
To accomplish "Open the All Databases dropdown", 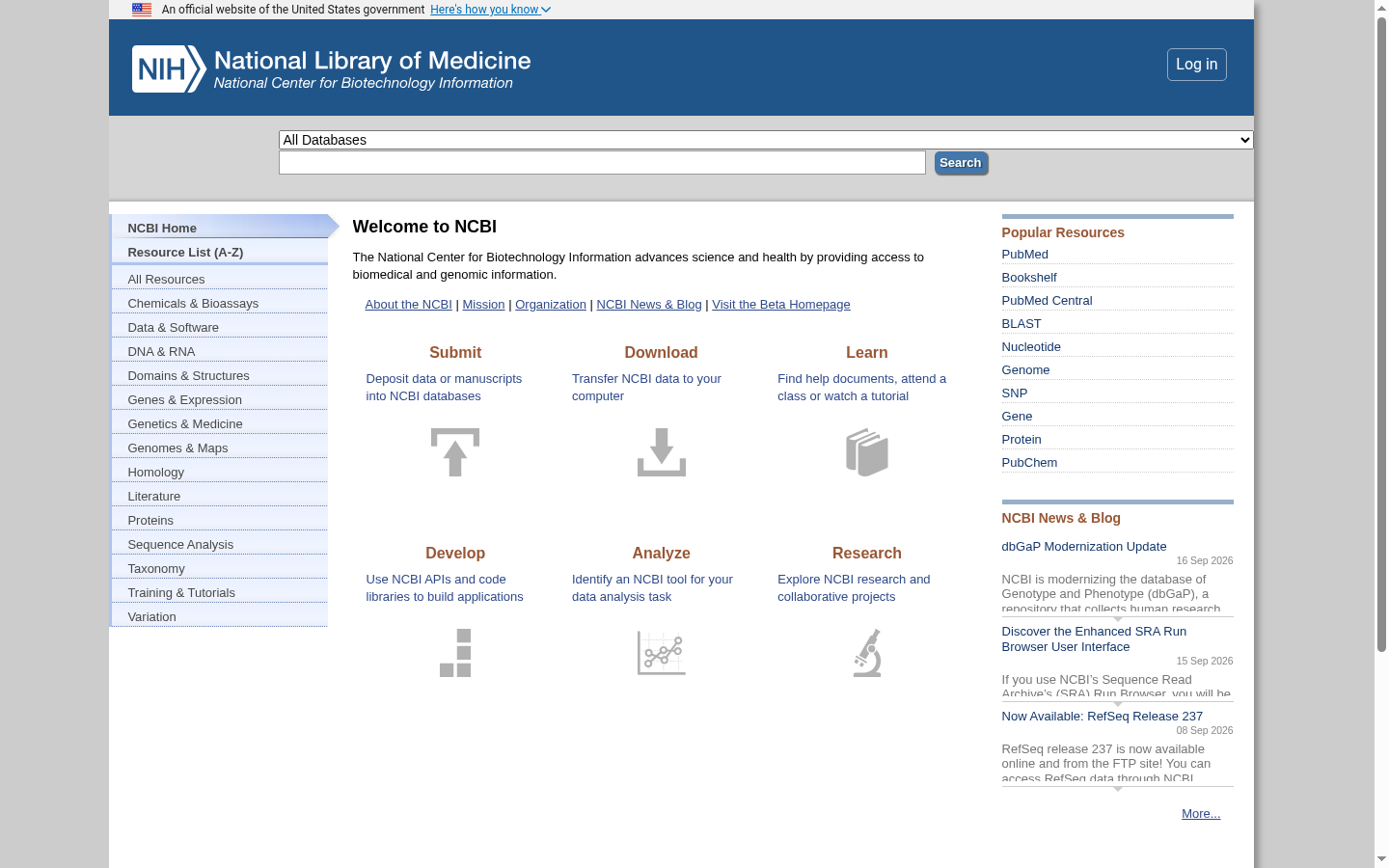I will (x=766, y=140).
